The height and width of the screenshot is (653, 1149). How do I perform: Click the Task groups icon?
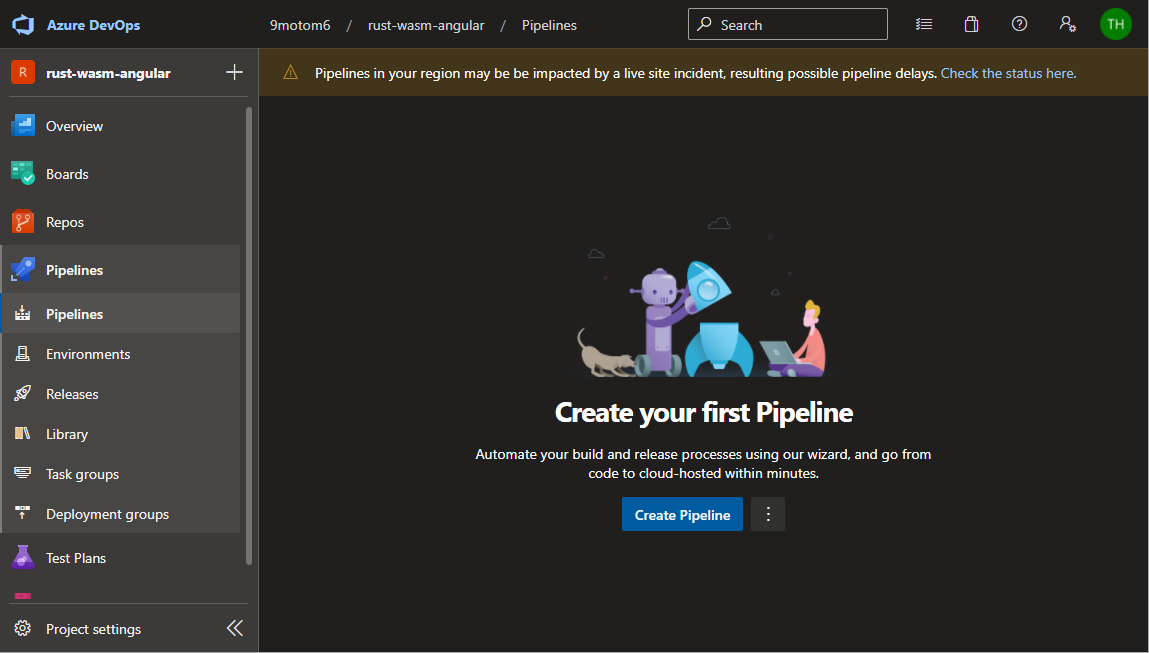[x=23, y=473]
